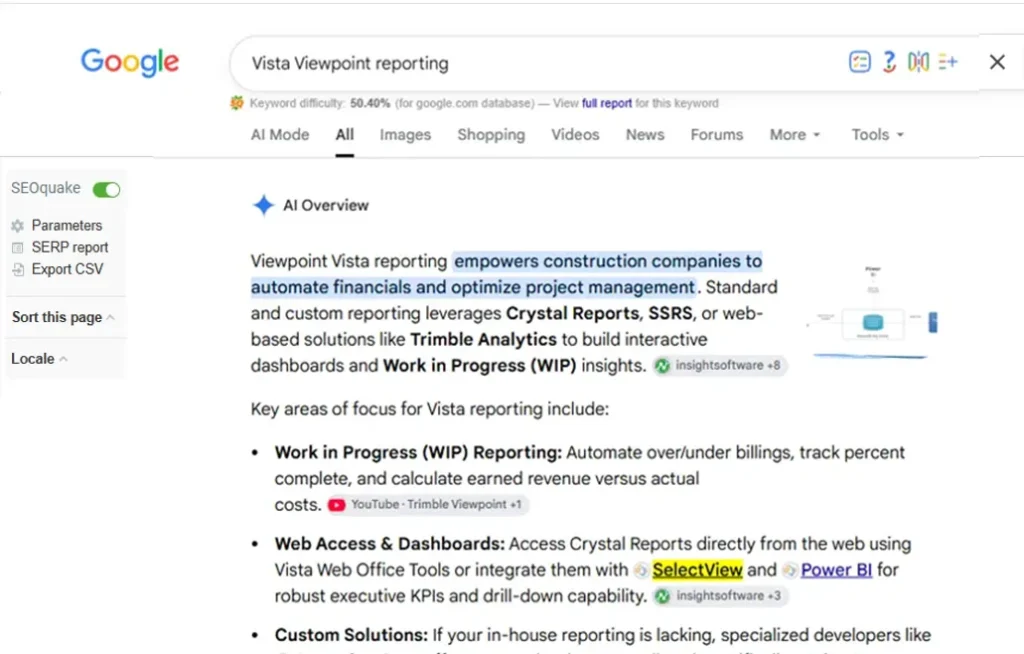Open the first SEO extension icon in search bar
1024x654 pixels.
coord(859,62)
